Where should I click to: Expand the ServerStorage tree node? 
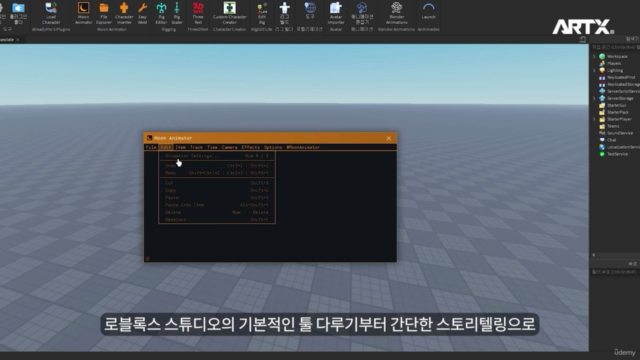pyautogui.click(x=594, y=98)
